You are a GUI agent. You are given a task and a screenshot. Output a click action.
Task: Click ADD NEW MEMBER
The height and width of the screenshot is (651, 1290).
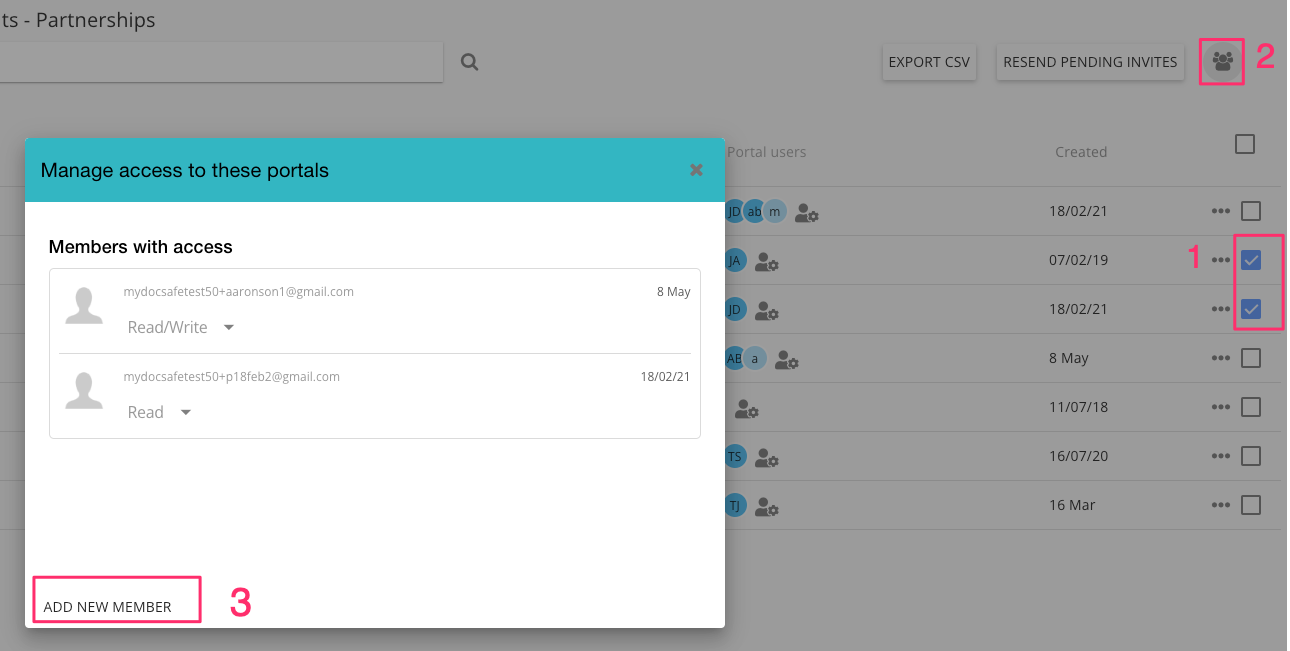click(108, 607)
